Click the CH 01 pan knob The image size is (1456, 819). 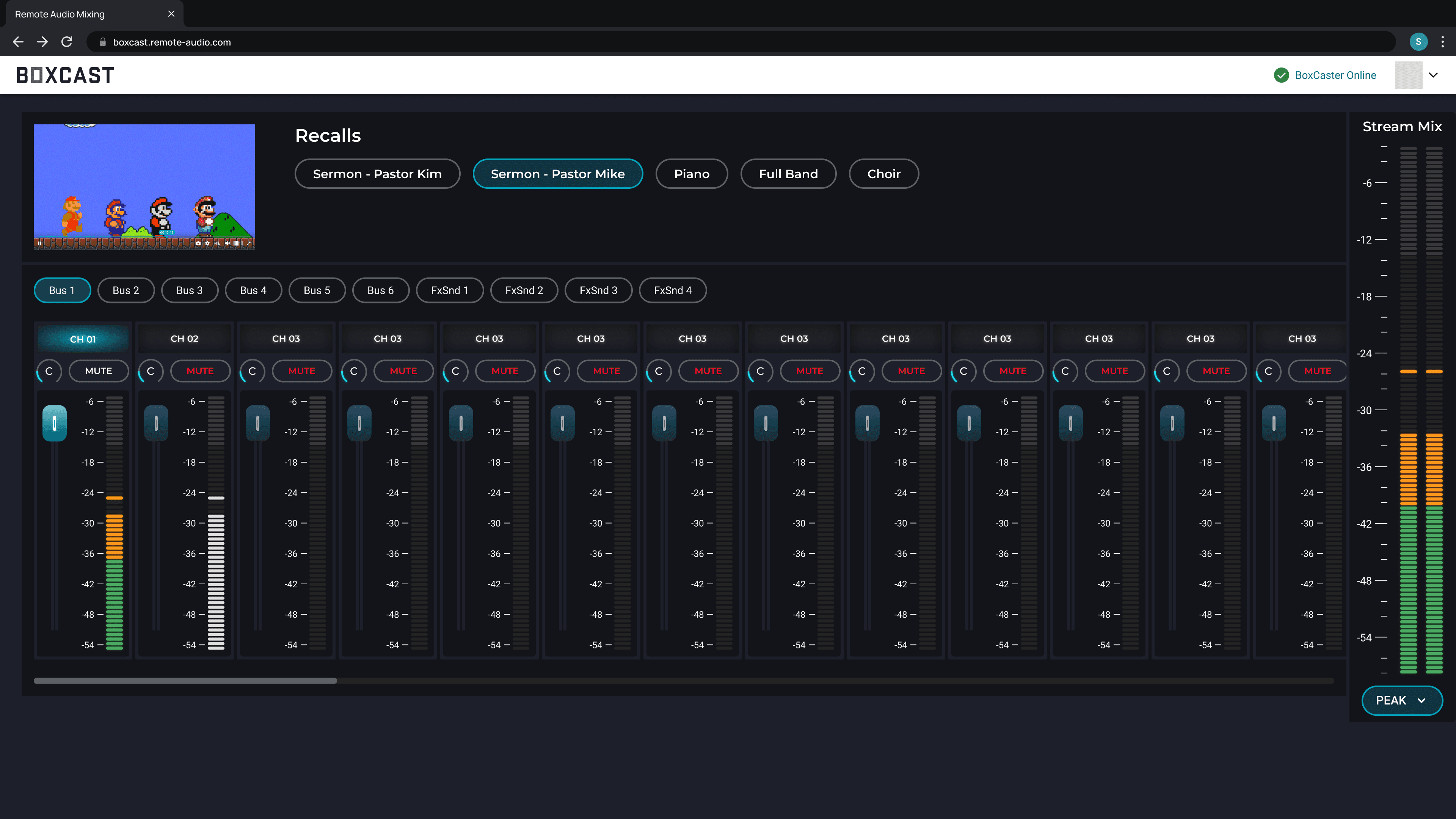pyautogui.click(x=49, y=371)
